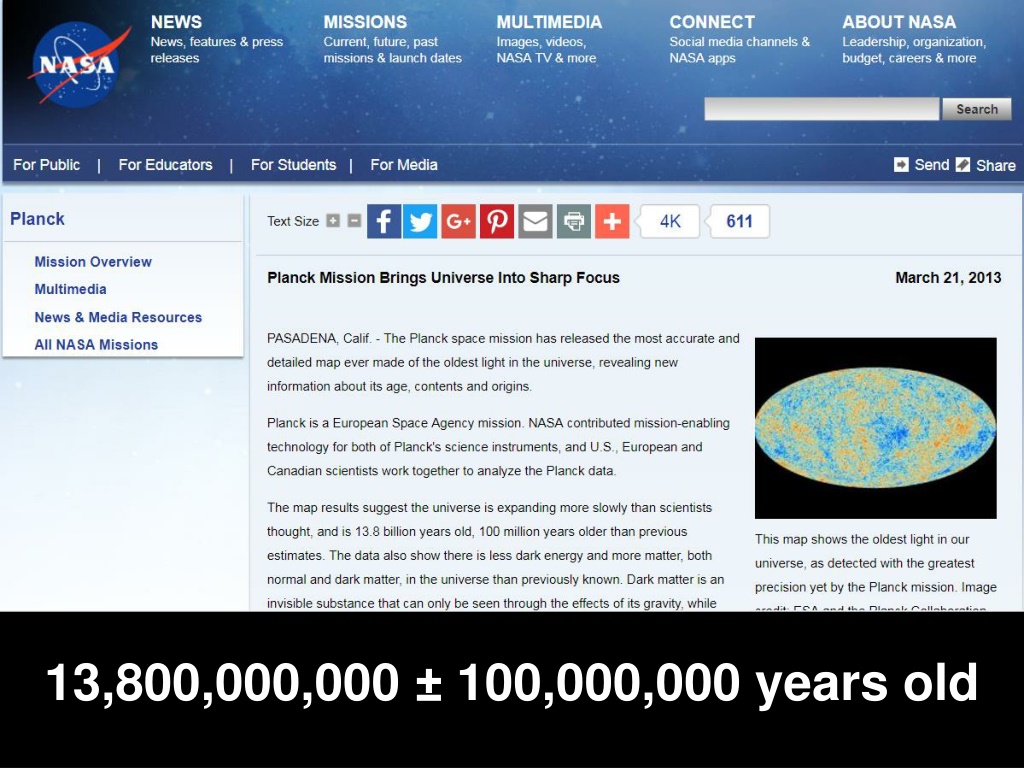
Task: Focus the site search input field
Action: [x=822, y=109]
